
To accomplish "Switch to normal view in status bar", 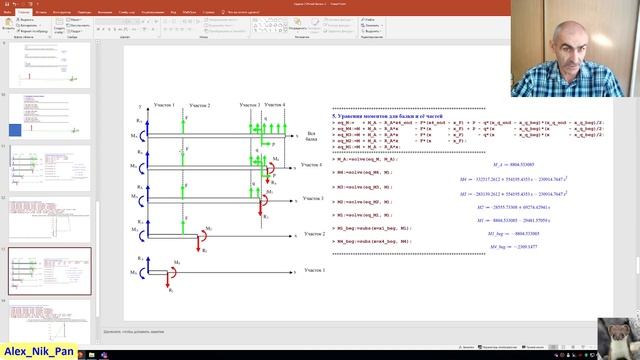I will tap(553, 347).
